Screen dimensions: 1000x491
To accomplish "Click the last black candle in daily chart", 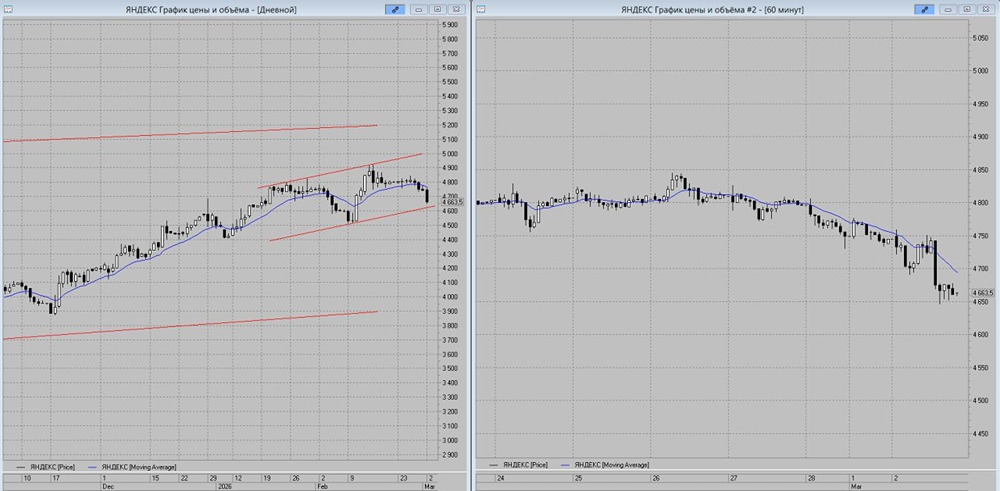I will (427, 196).
